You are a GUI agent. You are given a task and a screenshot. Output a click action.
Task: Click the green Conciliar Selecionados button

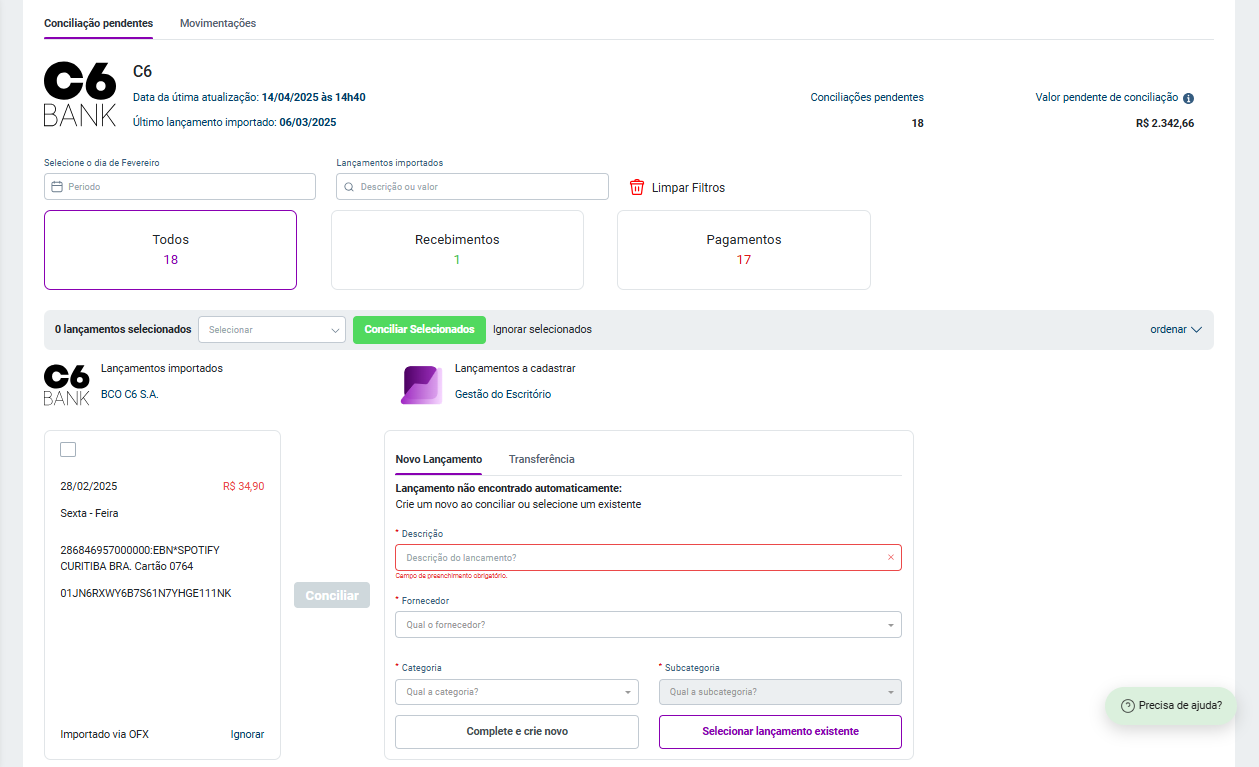(x=419, y=329)
